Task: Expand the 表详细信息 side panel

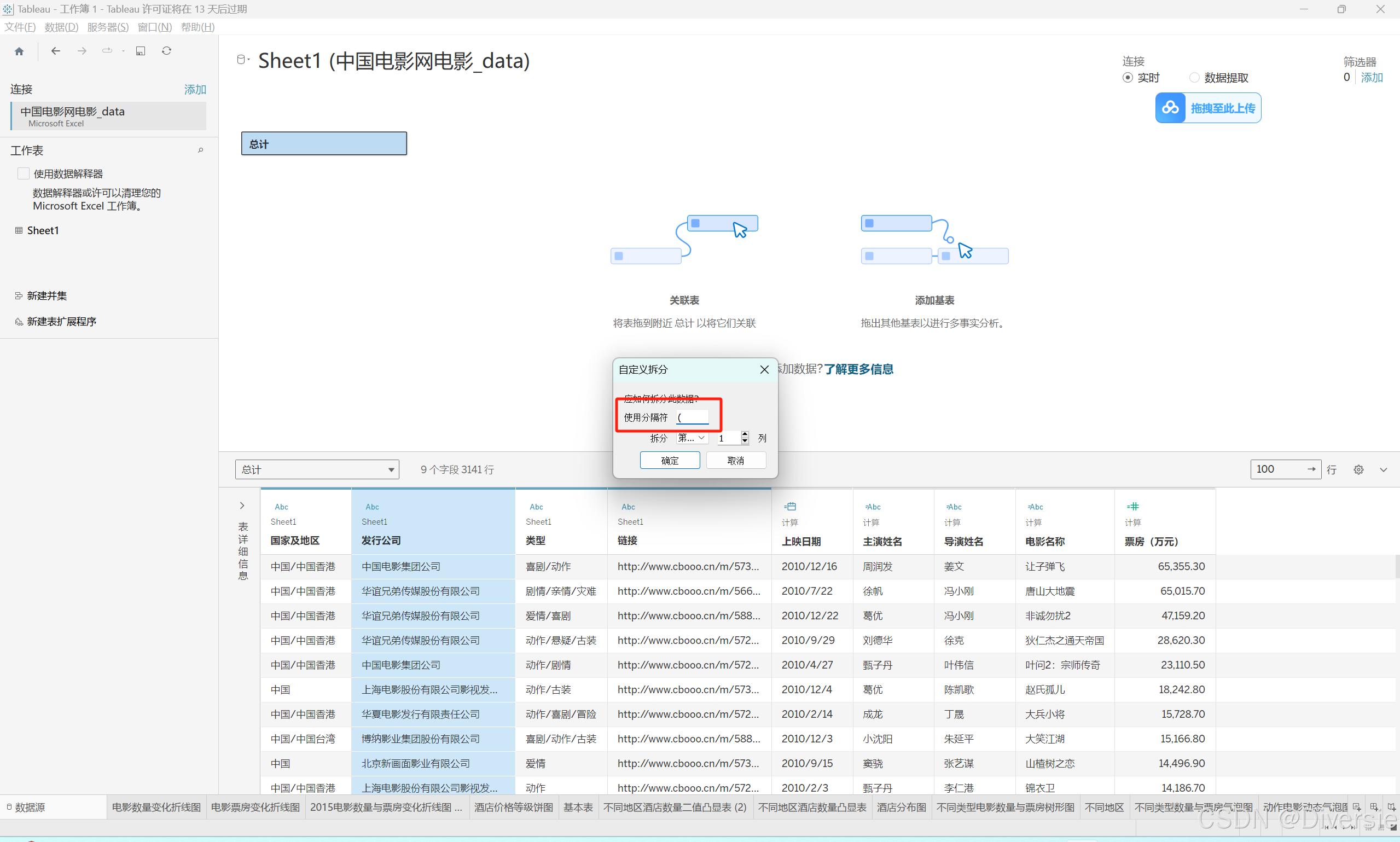Action: (x=242, y=505)
